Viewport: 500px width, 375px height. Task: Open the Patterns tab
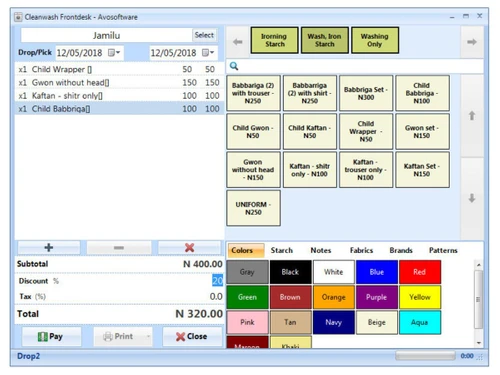(443, 250)
